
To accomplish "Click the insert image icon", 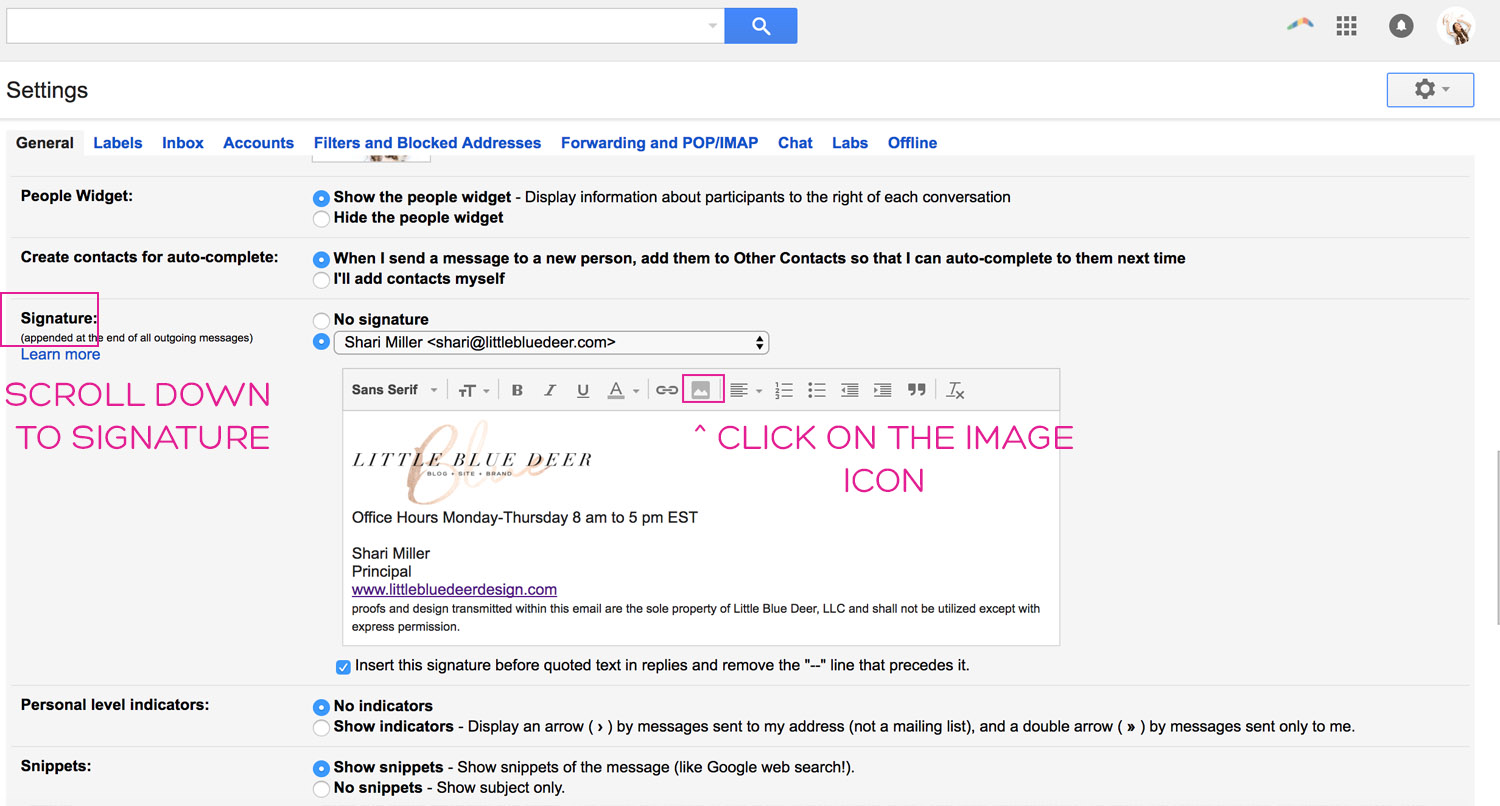I will (x=701, y=389).
